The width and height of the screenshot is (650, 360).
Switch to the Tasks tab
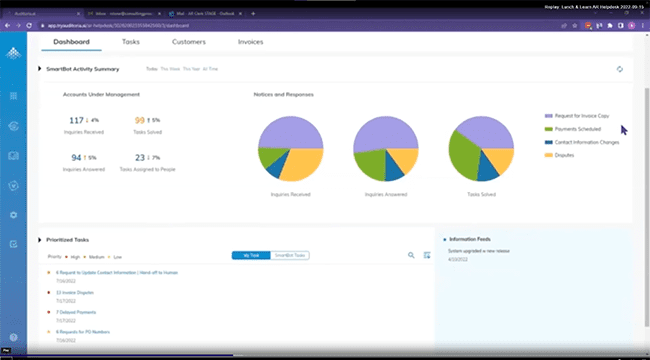click(x=131, y=42)
